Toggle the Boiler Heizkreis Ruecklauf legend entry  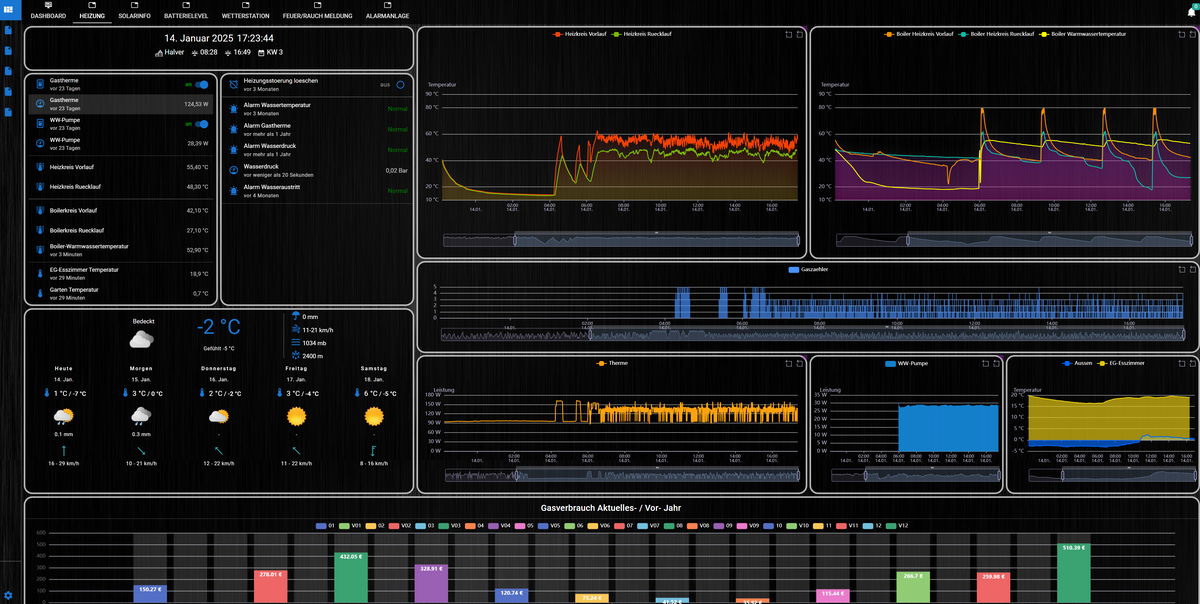pyautogui.click(x=996, y=34)
